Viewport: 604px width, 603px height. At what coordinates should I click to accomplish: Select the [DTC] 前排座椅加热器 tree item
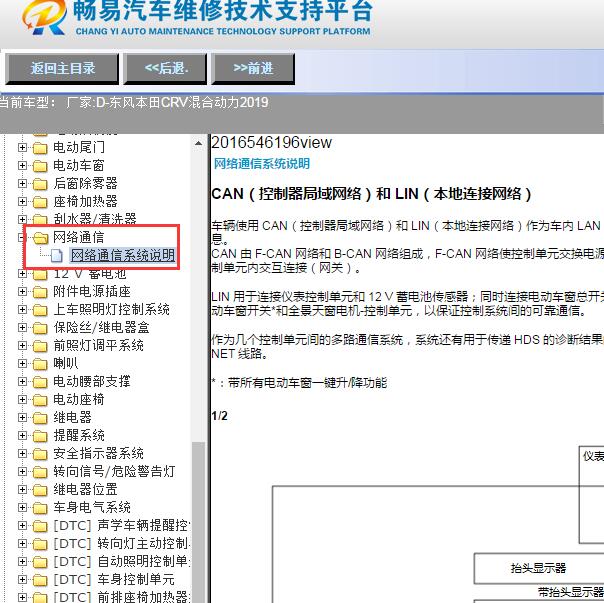click(122, 597)
